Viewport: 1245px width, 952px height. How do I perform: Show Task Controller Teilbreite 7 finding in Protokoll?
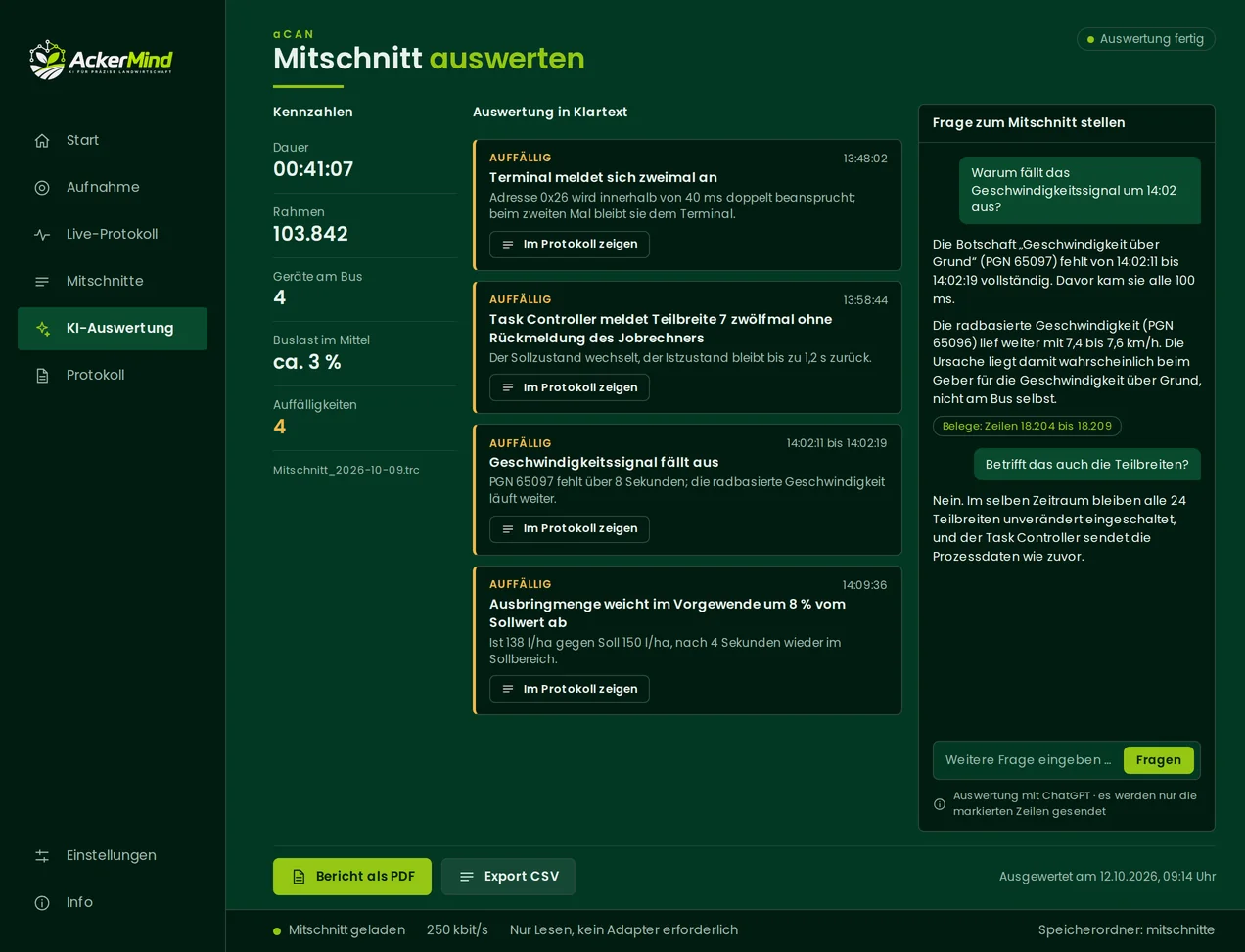(570, 387)
